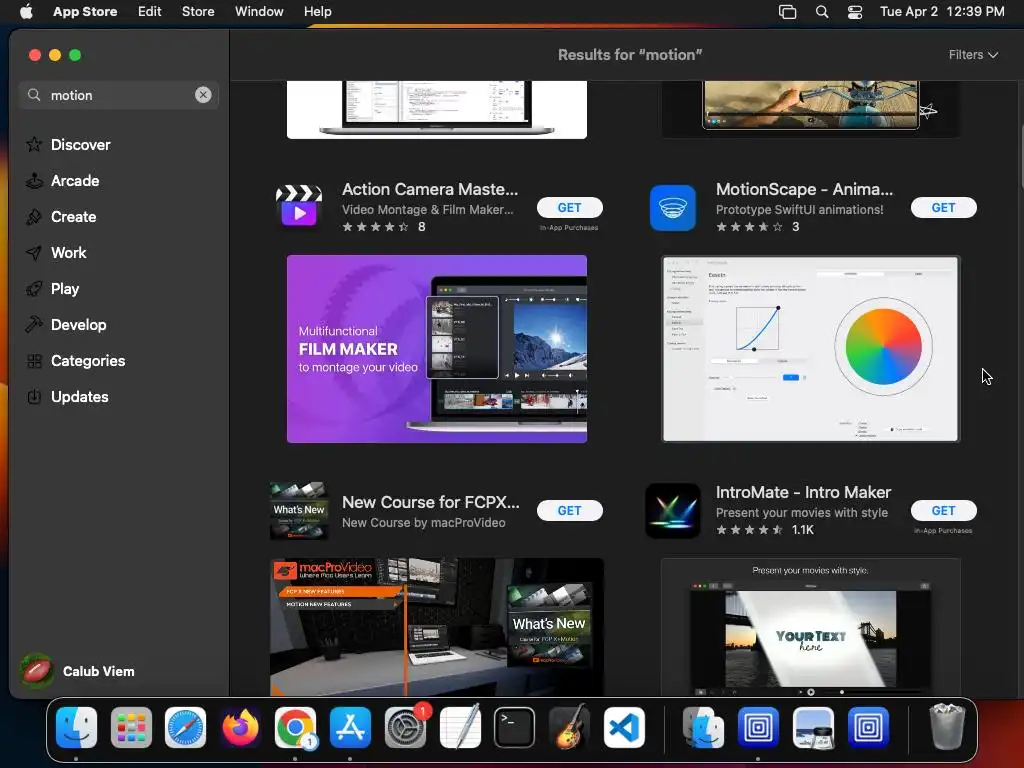Open the IntroMate app icon

coord(673,511)
